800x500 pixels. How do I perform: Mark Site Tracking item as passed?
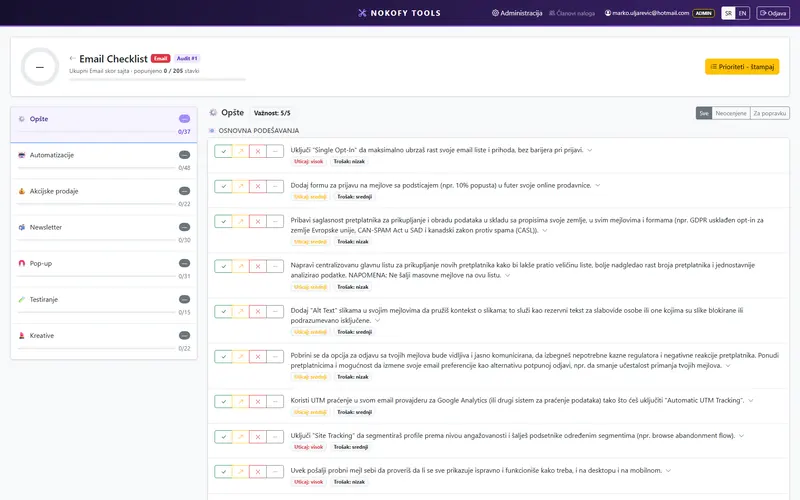[223, 437]
